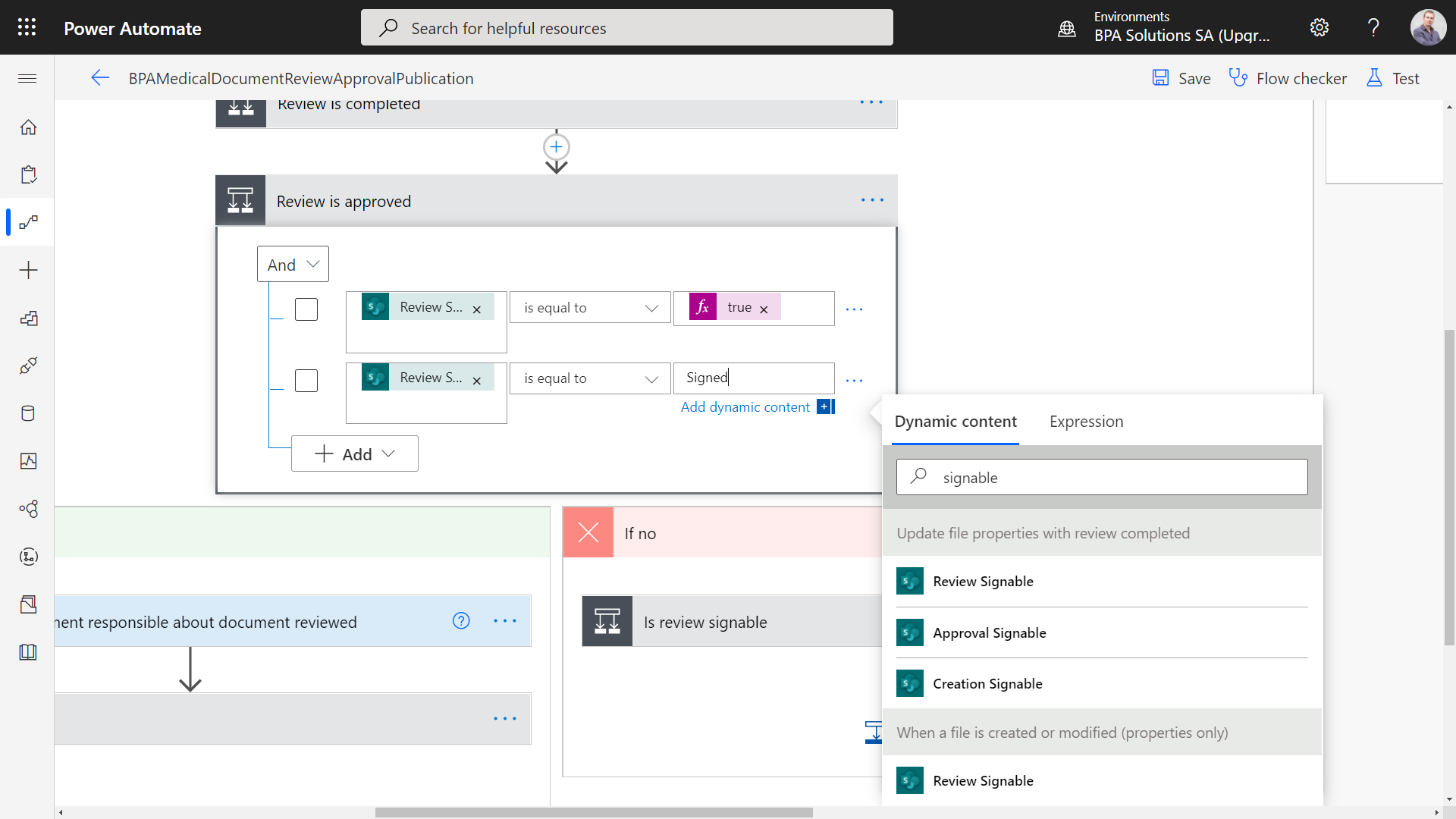Viewport: 1456px width, 819px height.
Task: Open AI Builder icon in sidebar
Action: point(28,509)
